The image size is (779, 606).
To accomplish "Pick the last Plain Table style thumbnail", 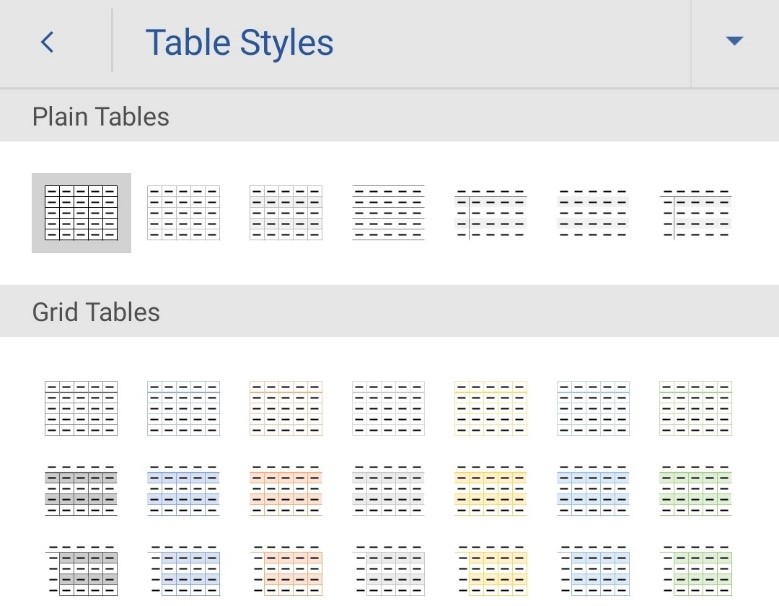I will [x=695, y=212].
